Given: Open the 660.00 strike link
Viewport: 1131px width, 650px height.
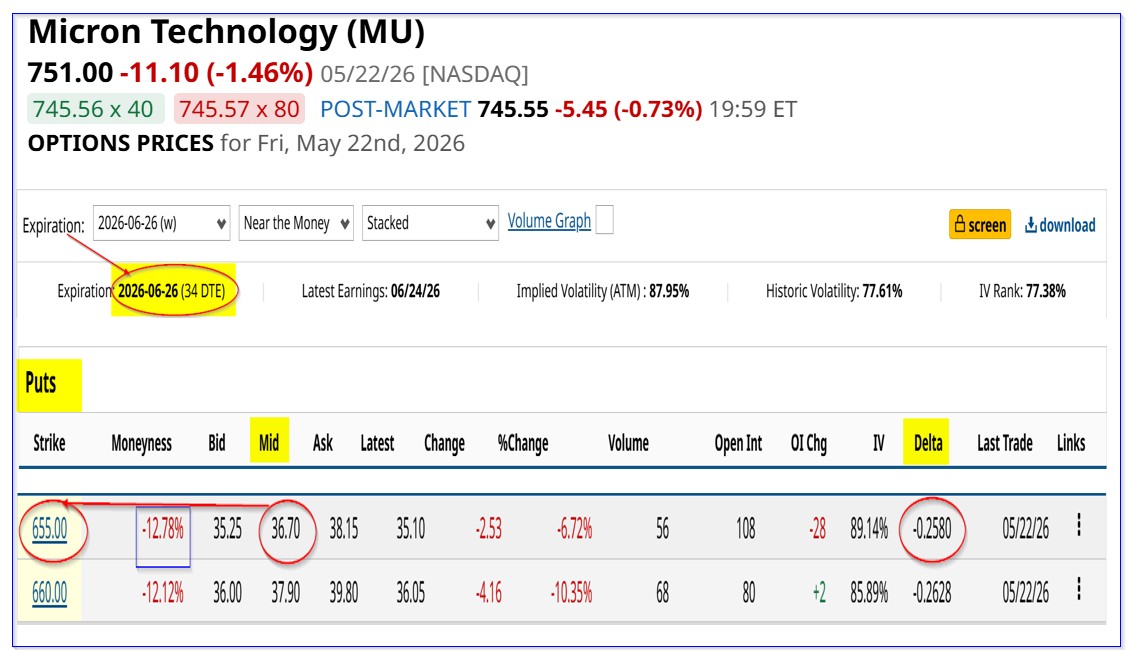Looking at the screenshot, I should click(49, 593).
